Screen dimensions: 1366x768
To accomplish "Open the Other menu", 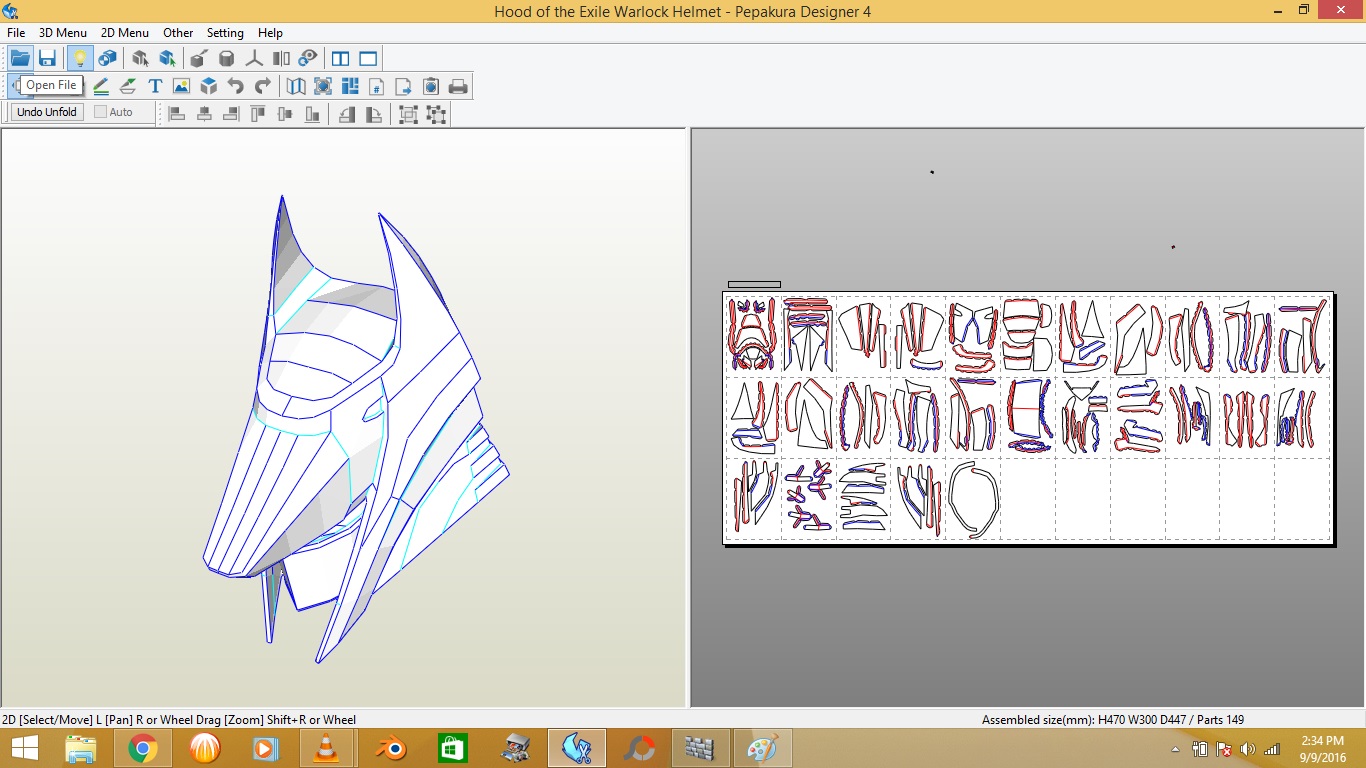I will 178,33.
